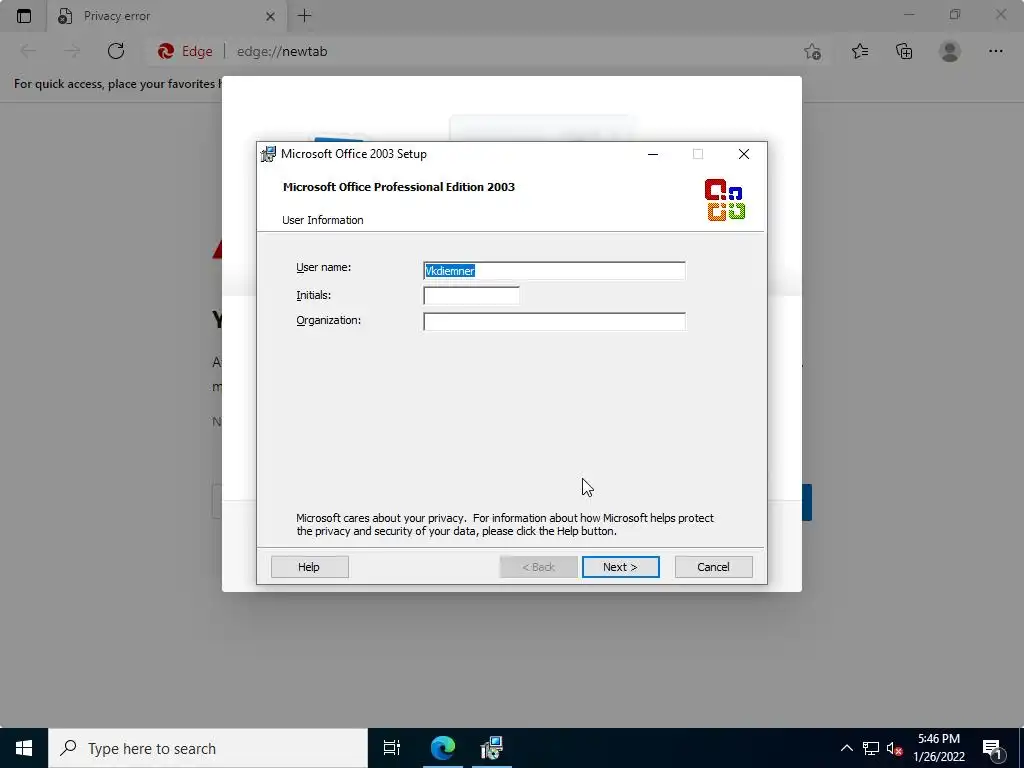Open Task View on the taskbar
Viewport: 1024px width, 768px height.
coord(391,748)
